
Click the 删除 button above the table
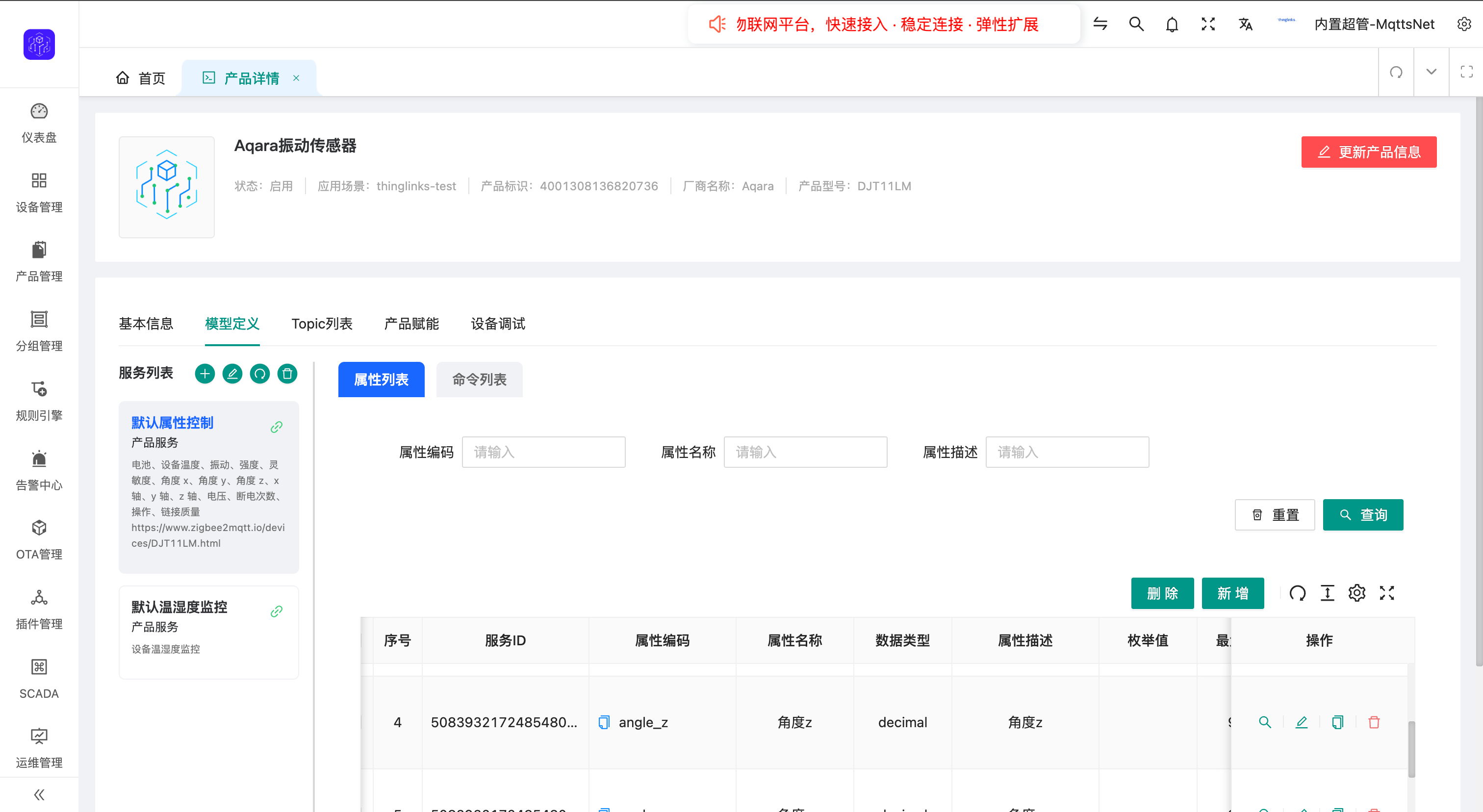click(x=1162, y=593)
